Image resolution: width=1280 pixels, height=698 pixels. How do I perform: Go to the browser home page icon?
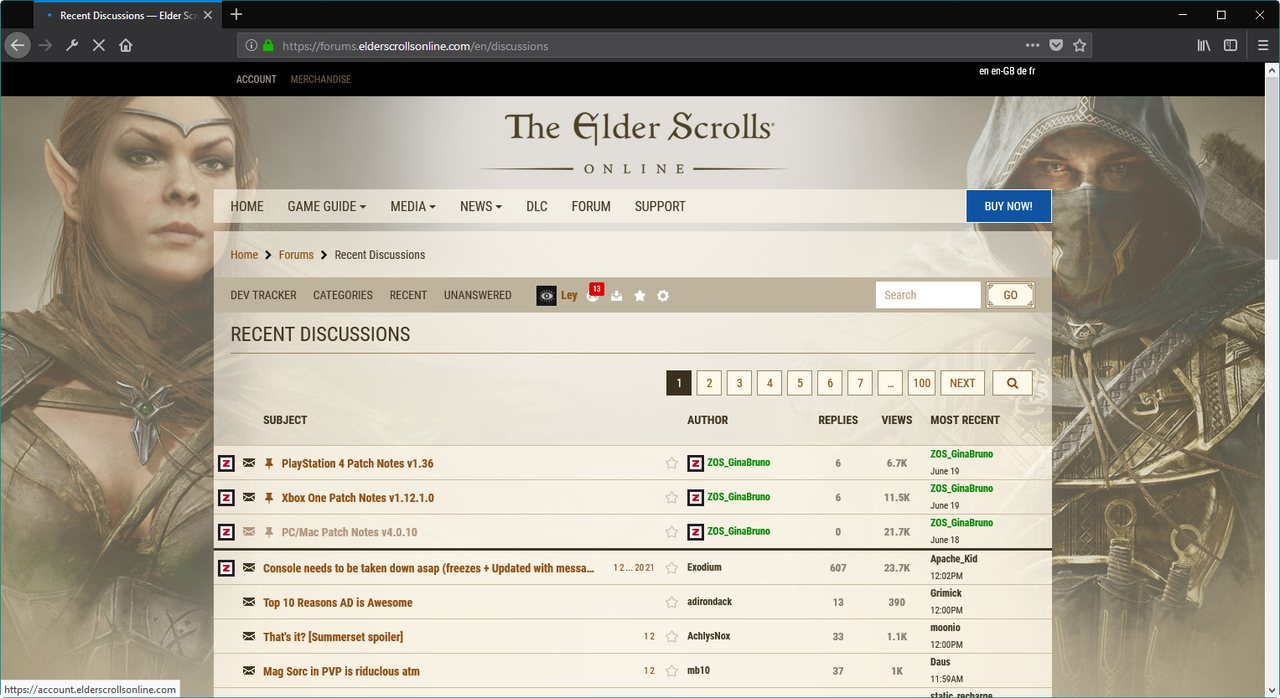pyautogui.click(x=126, y=45)
